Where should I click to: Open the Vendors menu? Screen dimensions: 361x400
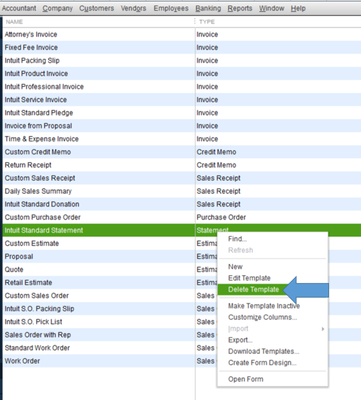pyautogui.click(x=133, y=8)
